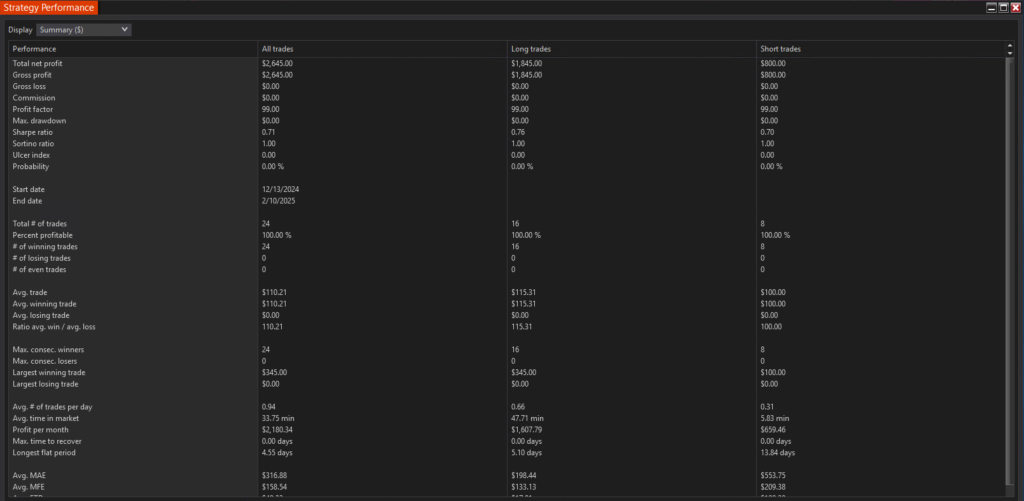
Task: Click the Max. drawdown row label
Action: [x=39, y=121]
